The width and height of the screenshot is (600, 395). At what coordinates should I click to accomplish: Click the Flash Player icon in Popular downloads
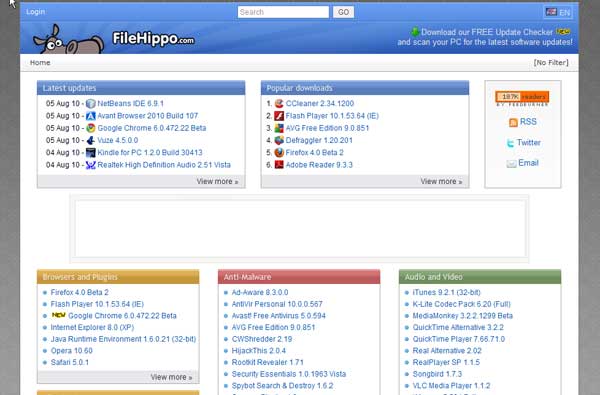pos(279,116)
